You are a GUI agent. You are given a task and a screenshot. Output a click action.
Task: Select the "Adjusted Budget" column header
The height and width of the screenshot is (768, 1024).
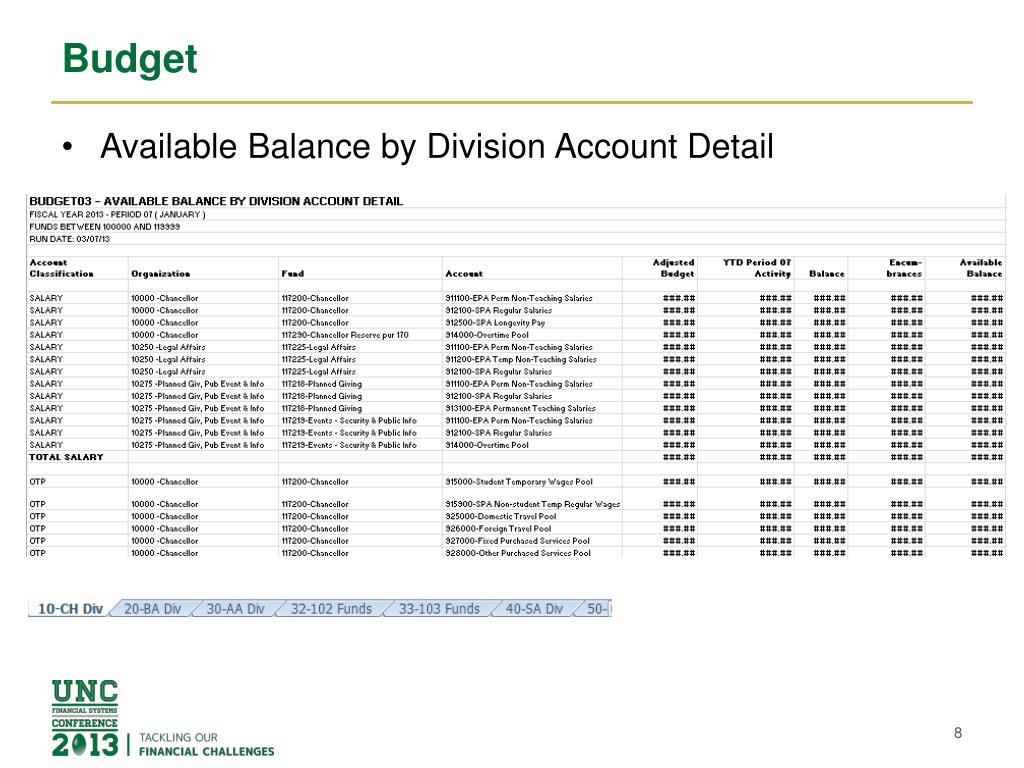673,268
